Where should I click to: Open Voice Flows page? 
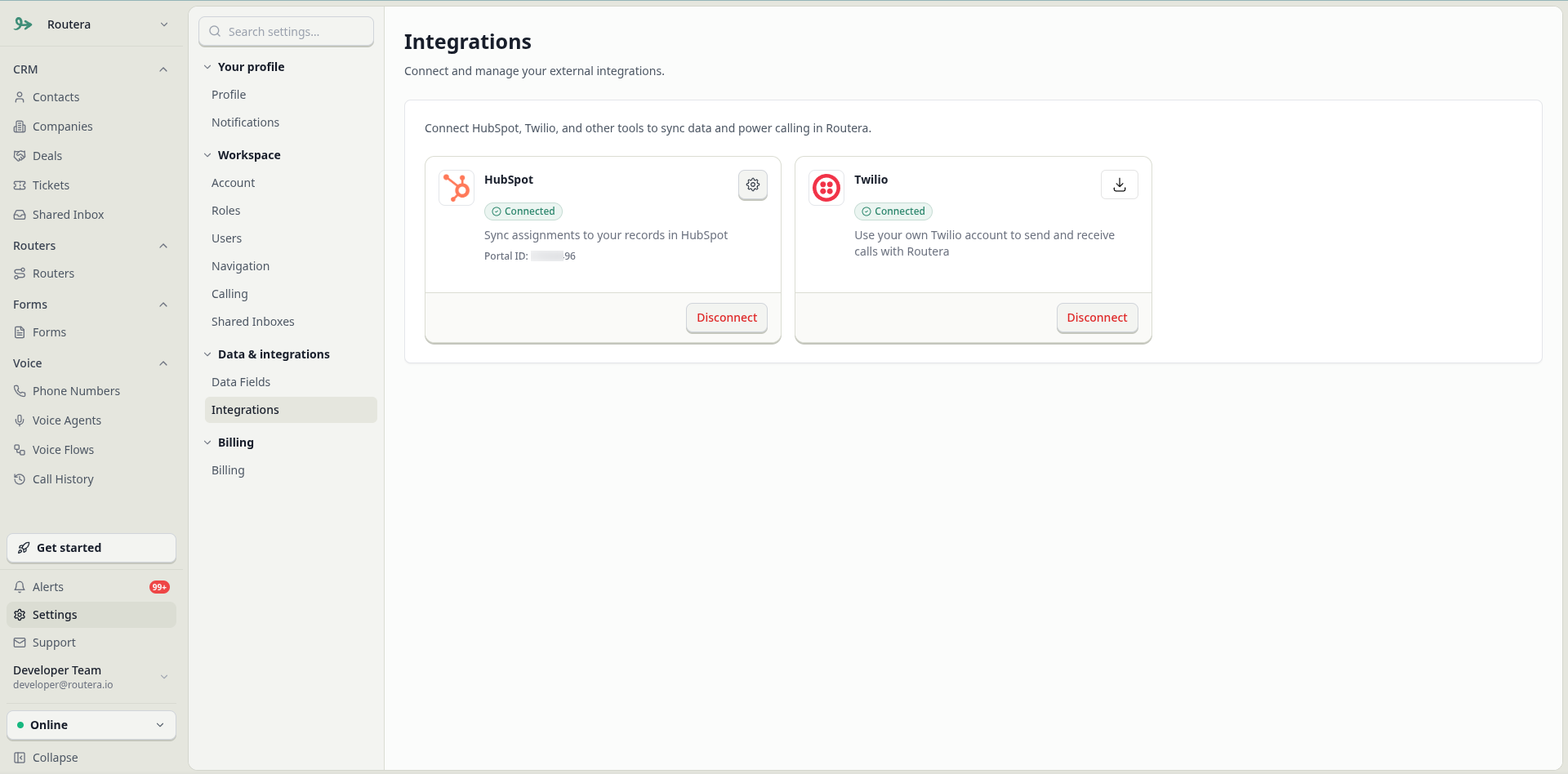click(x=91, y=450)
